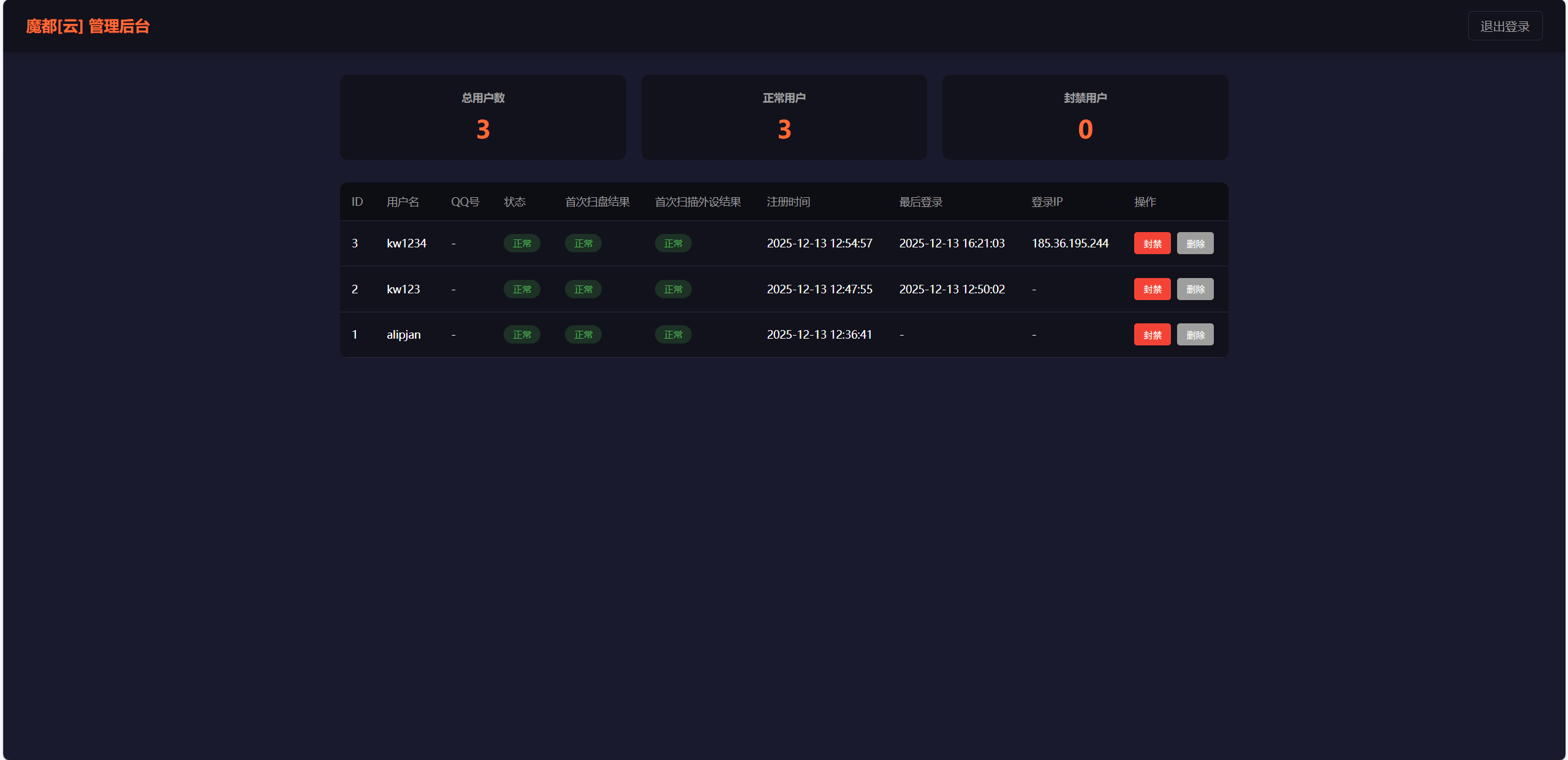1568x760 pixels.
Task: Delete user kw1234 with 删除 button
Action: (1194, 244)
